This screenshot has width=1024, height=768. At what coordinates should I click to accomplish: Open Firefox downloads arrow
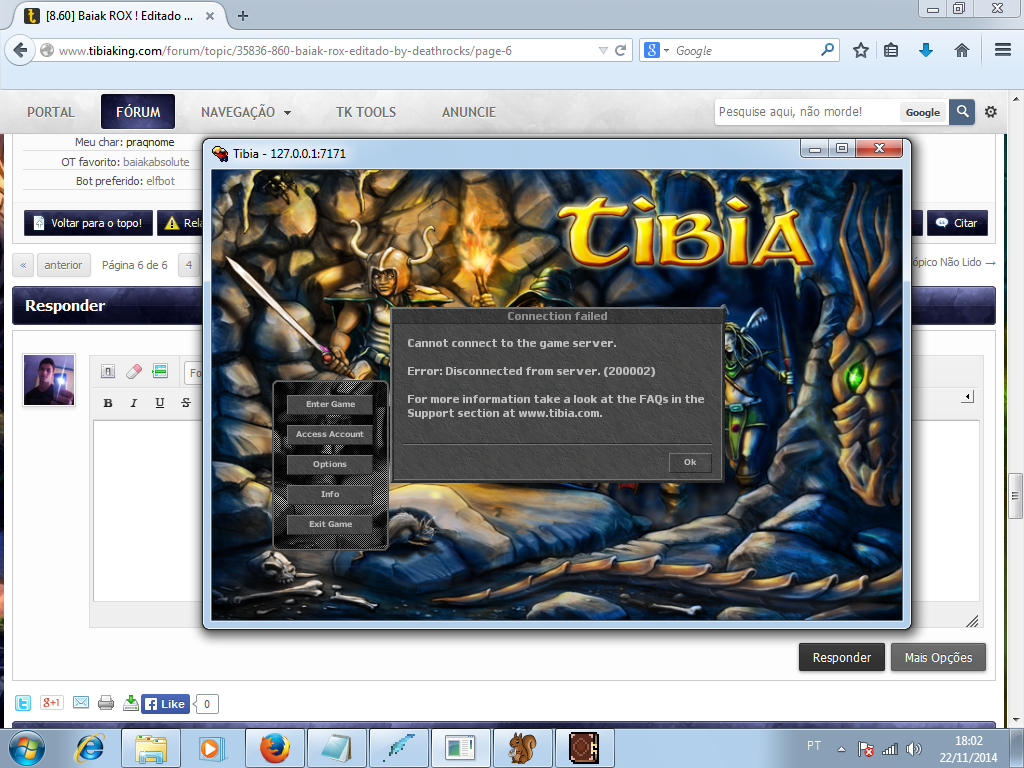point(925,50)
